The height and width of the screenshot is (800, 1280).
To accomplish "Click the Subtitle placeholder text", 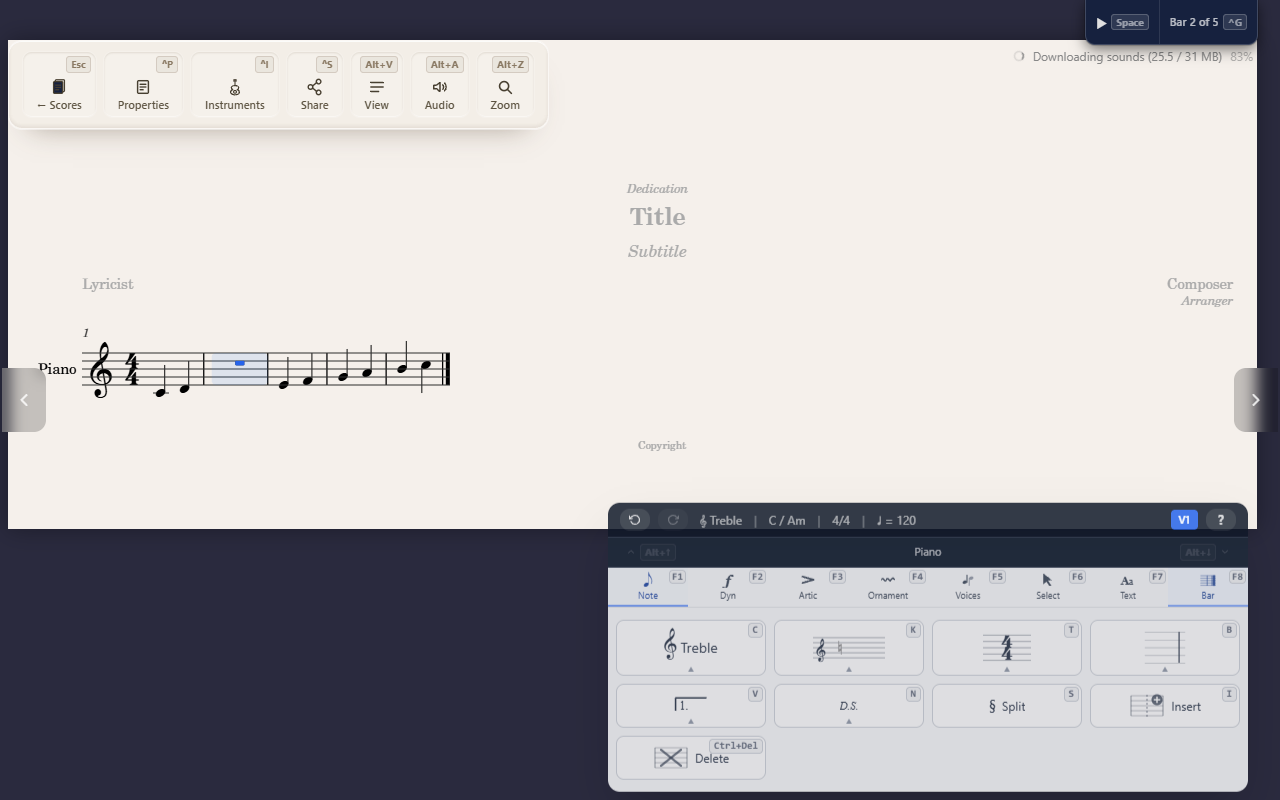I will click(657, 251).
